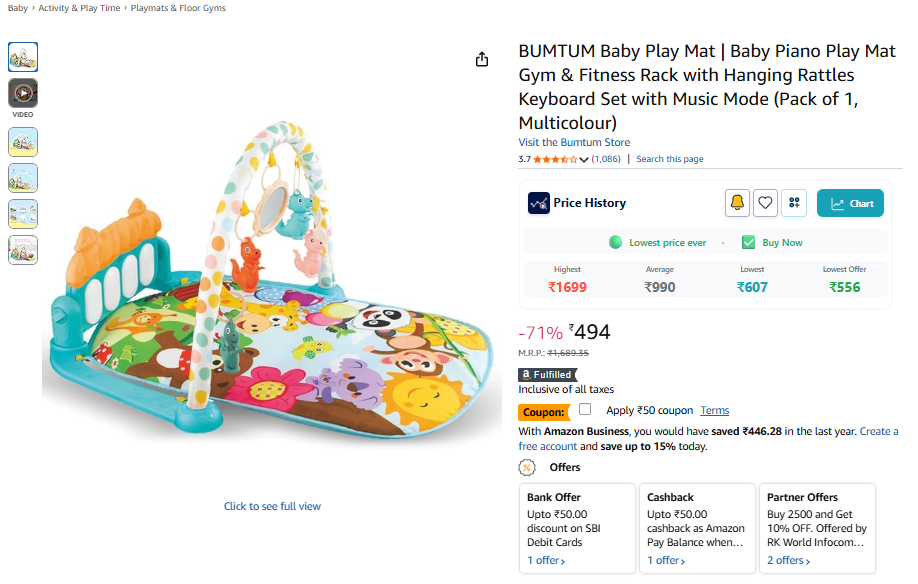This screenshot has width=918, height=584.
Task: Click the Amazon Fulfilled badge
Action: pyautogui.click(x=547, y=375)
